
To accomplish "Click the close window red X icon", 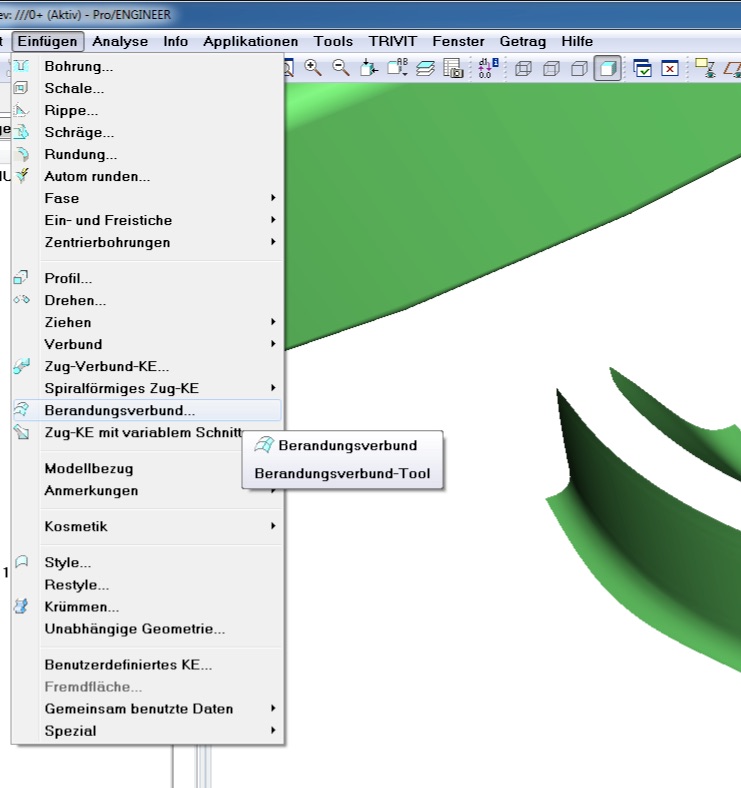I will click(670, 68).
